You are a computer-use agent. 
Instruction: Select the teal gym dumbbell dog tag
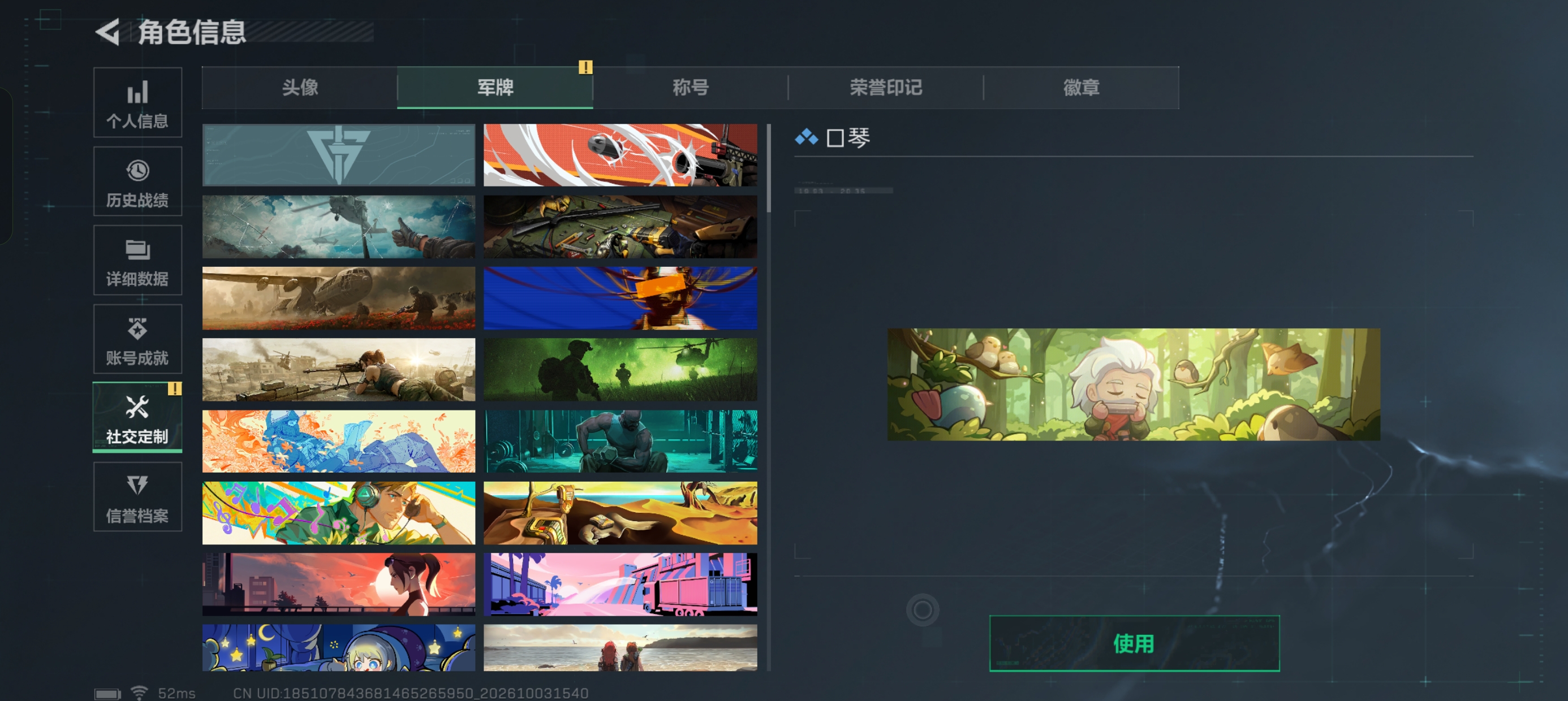coord(621,441)
